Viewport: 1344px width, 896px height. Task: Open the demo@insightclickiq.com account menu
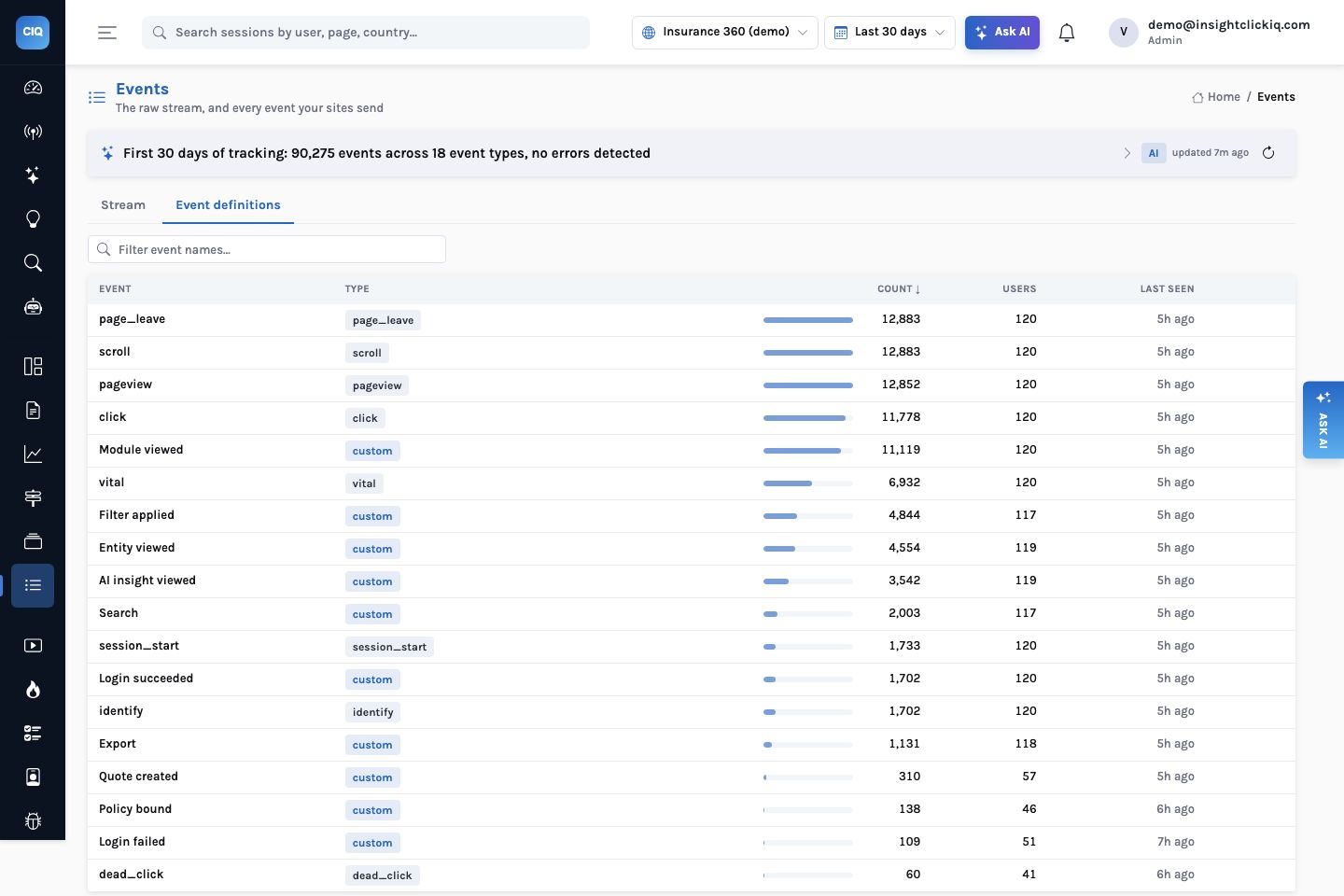(1210, 32)
